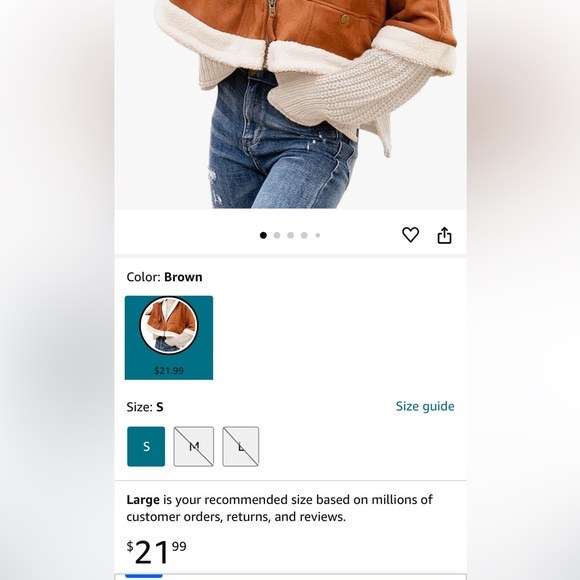Open the share icon next to the heart
The width and height of the screenshot is (580, 580).
444,235
